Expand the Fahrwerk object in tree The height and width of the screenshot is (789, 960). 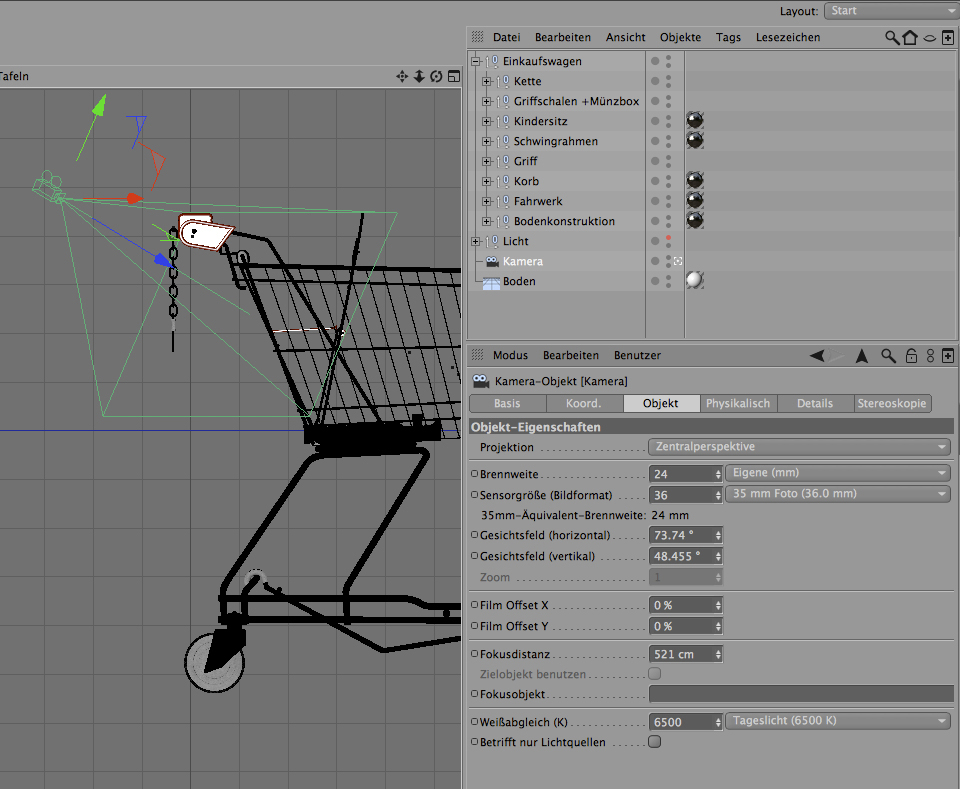[x=487, y=201]
